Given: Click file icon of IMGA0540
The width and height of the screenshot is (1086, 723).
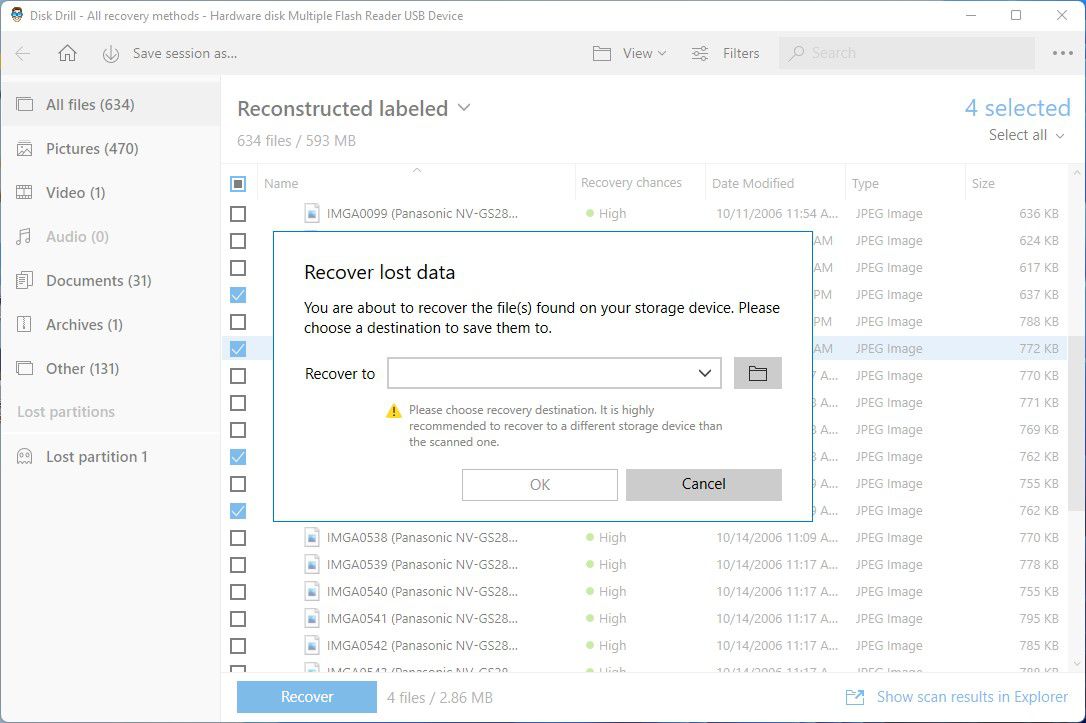Looking at the screenshot, I should tap(312, 591).
